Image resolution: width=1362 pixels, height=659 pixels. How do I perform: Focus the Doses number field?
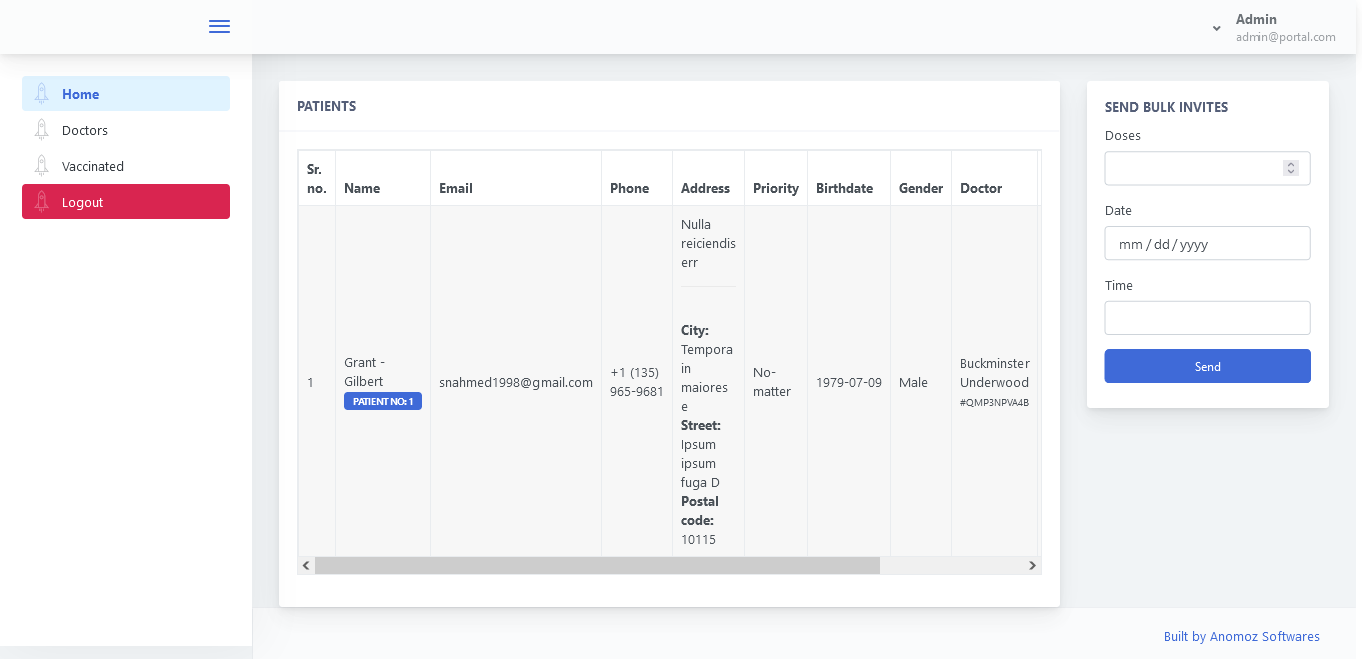tap(1192, 168)
